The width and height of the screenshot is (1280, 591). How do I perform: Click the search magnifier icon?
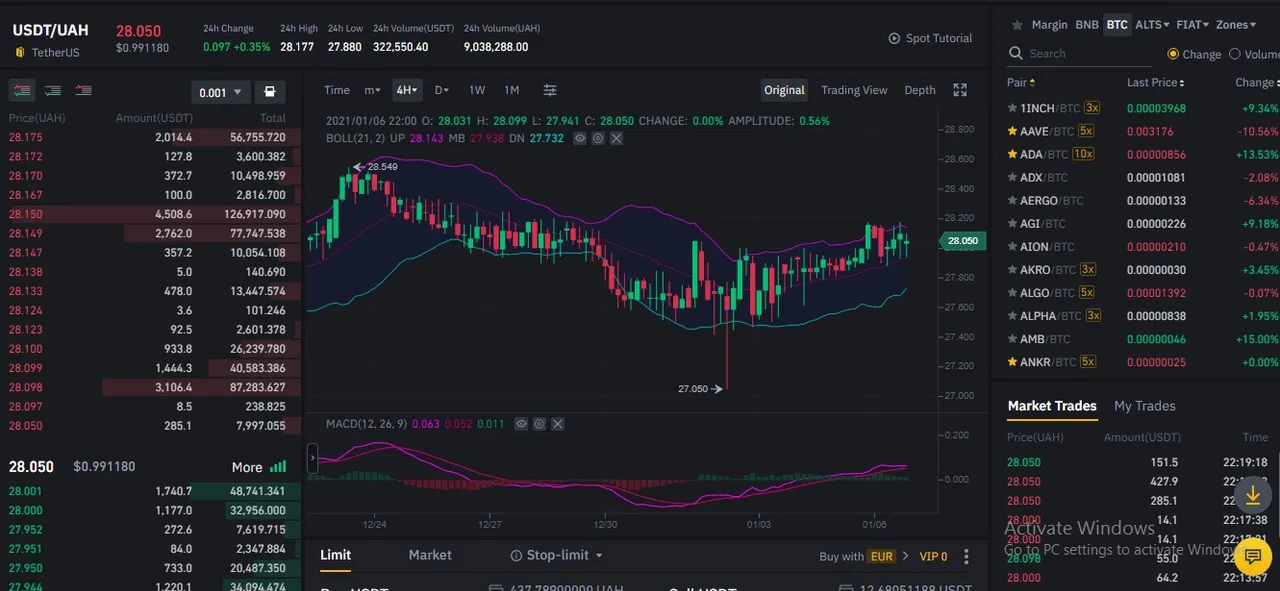[1016, 53]
